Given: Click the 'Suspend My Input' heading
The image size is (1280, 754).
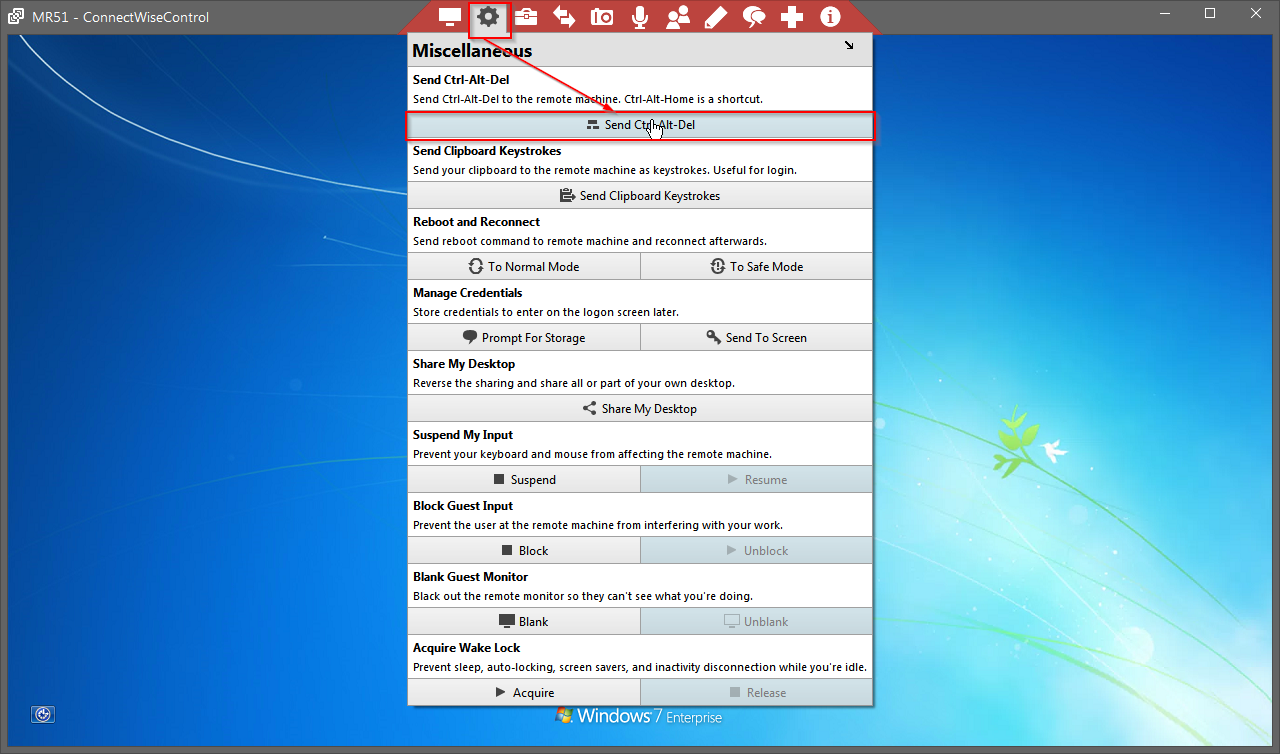Looking at the screenshot, I should tap(463, 435).
